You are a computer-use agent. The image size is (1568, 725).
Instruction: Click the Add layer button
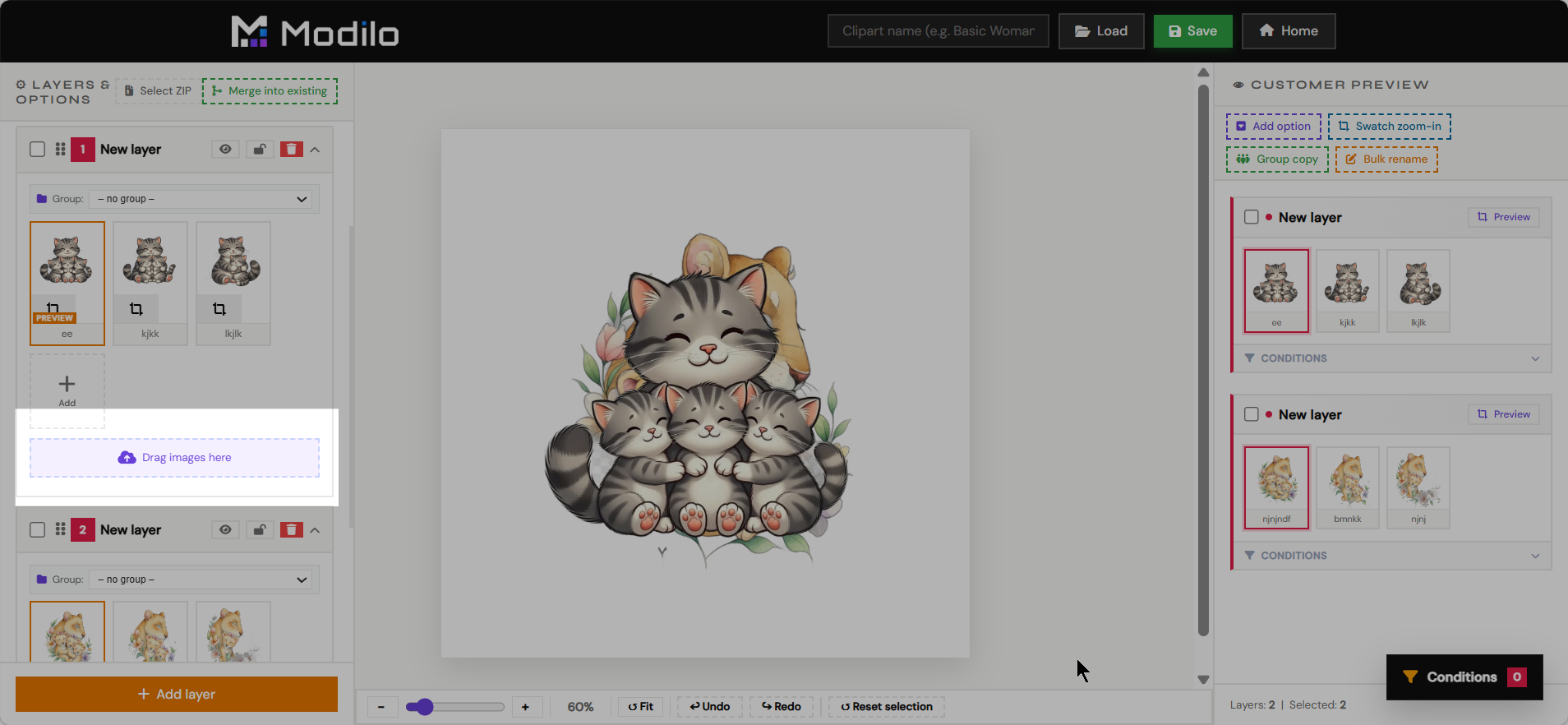click(177, 694)
